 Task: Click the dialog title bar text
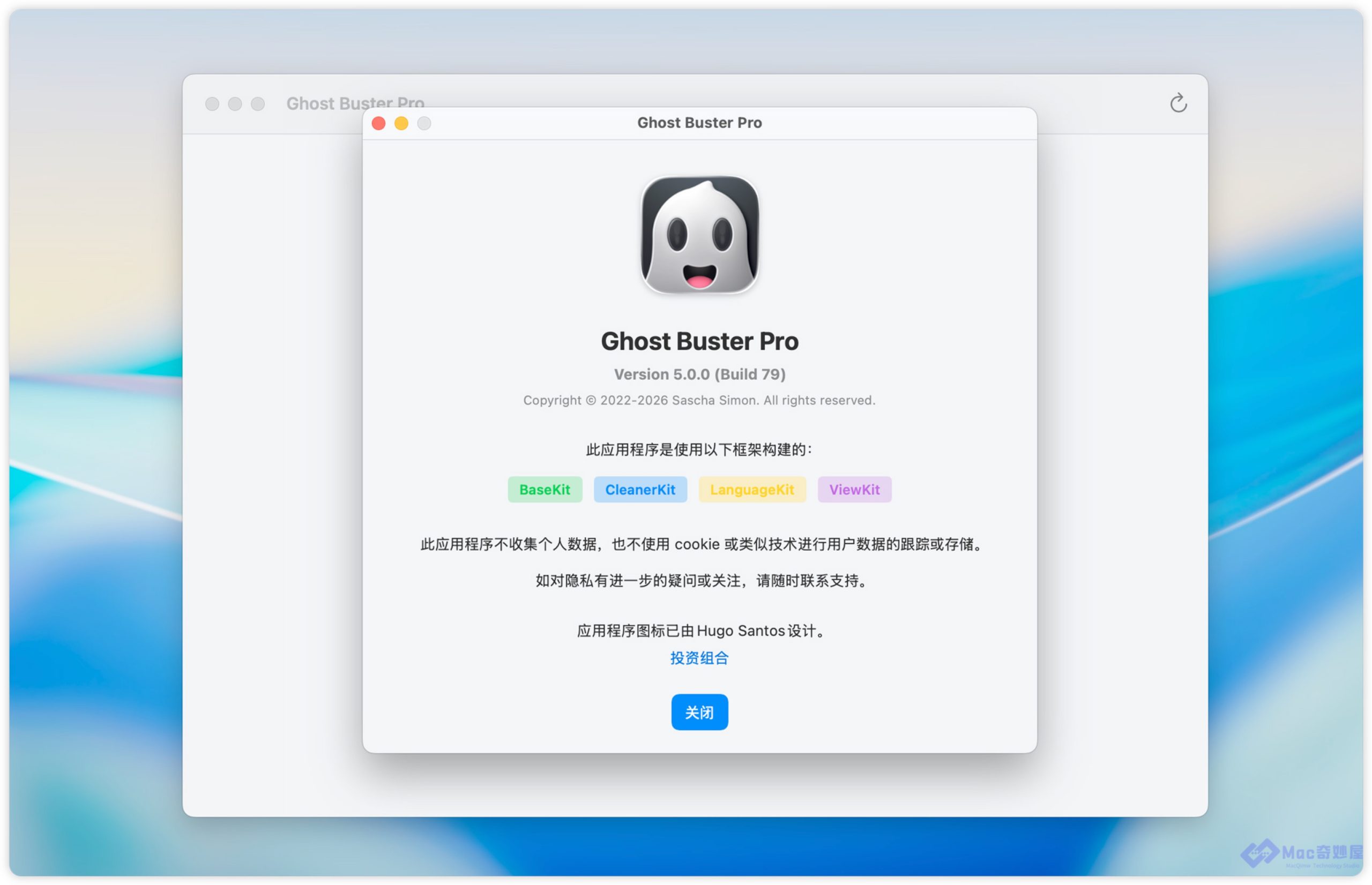(699, 123)
